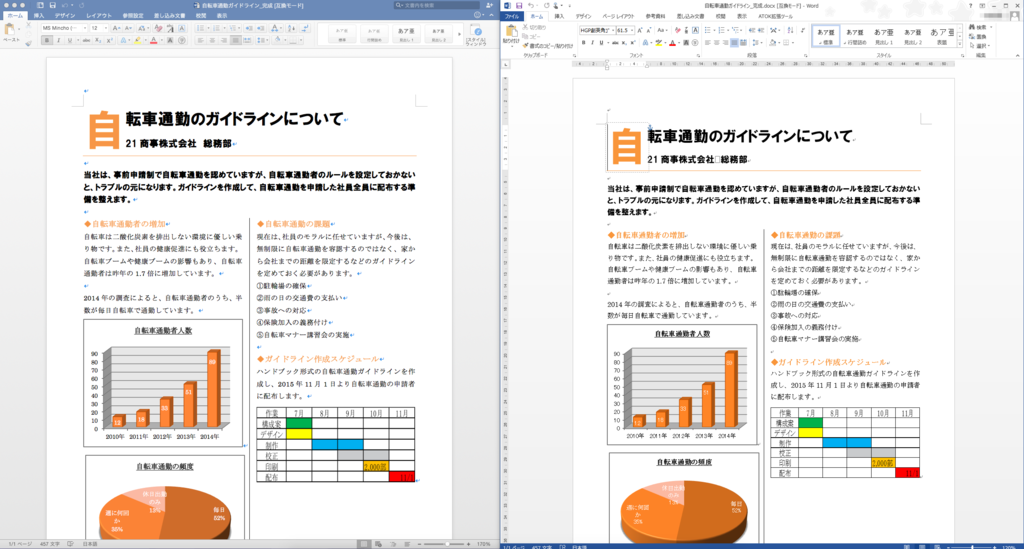Screen dimensions: 1024x549
Task: Toggle Subscript in the Mac Word ribbon
Action: click(97, 40)
